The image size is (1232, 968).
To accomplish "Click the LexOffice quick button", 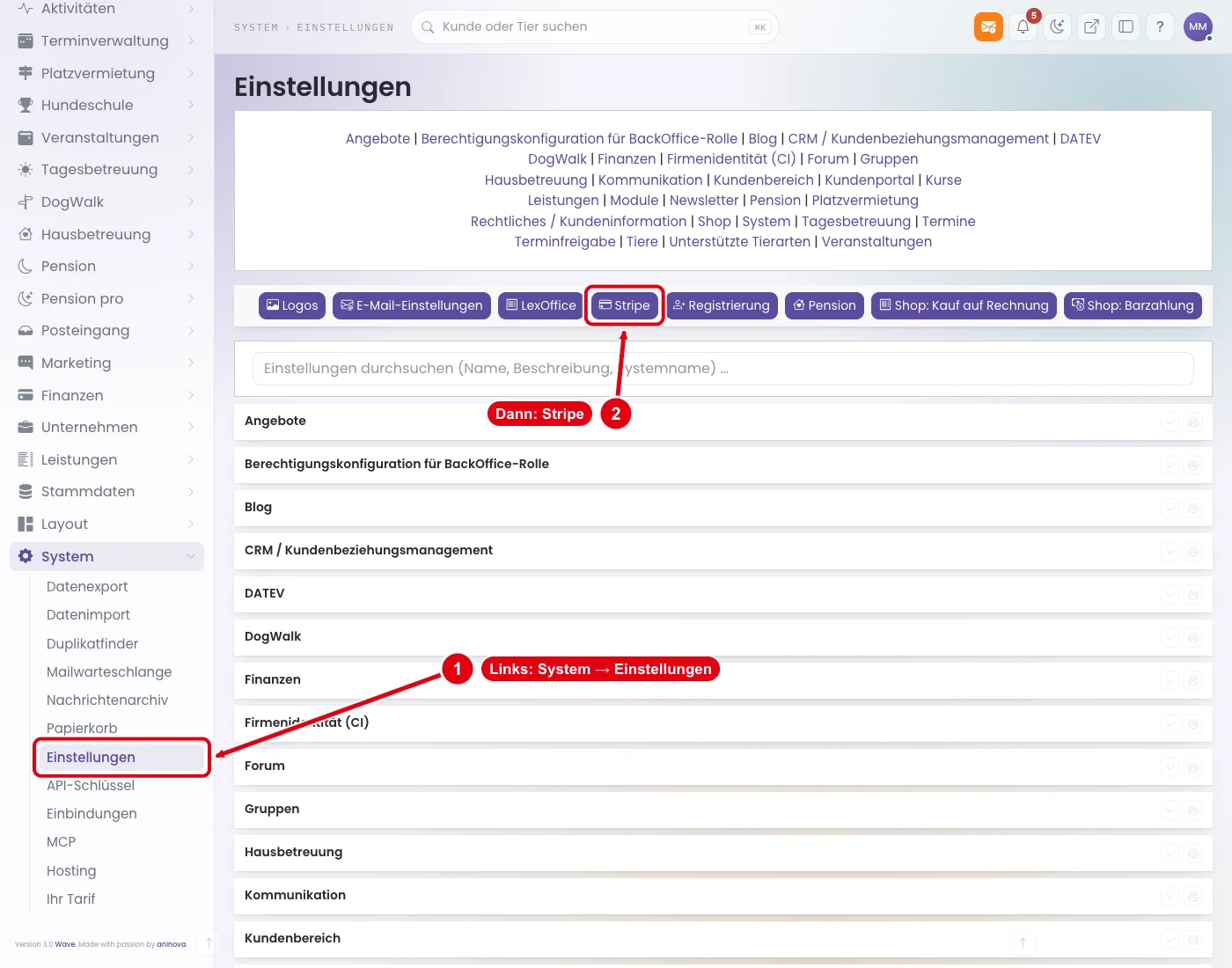I will 540,305.
